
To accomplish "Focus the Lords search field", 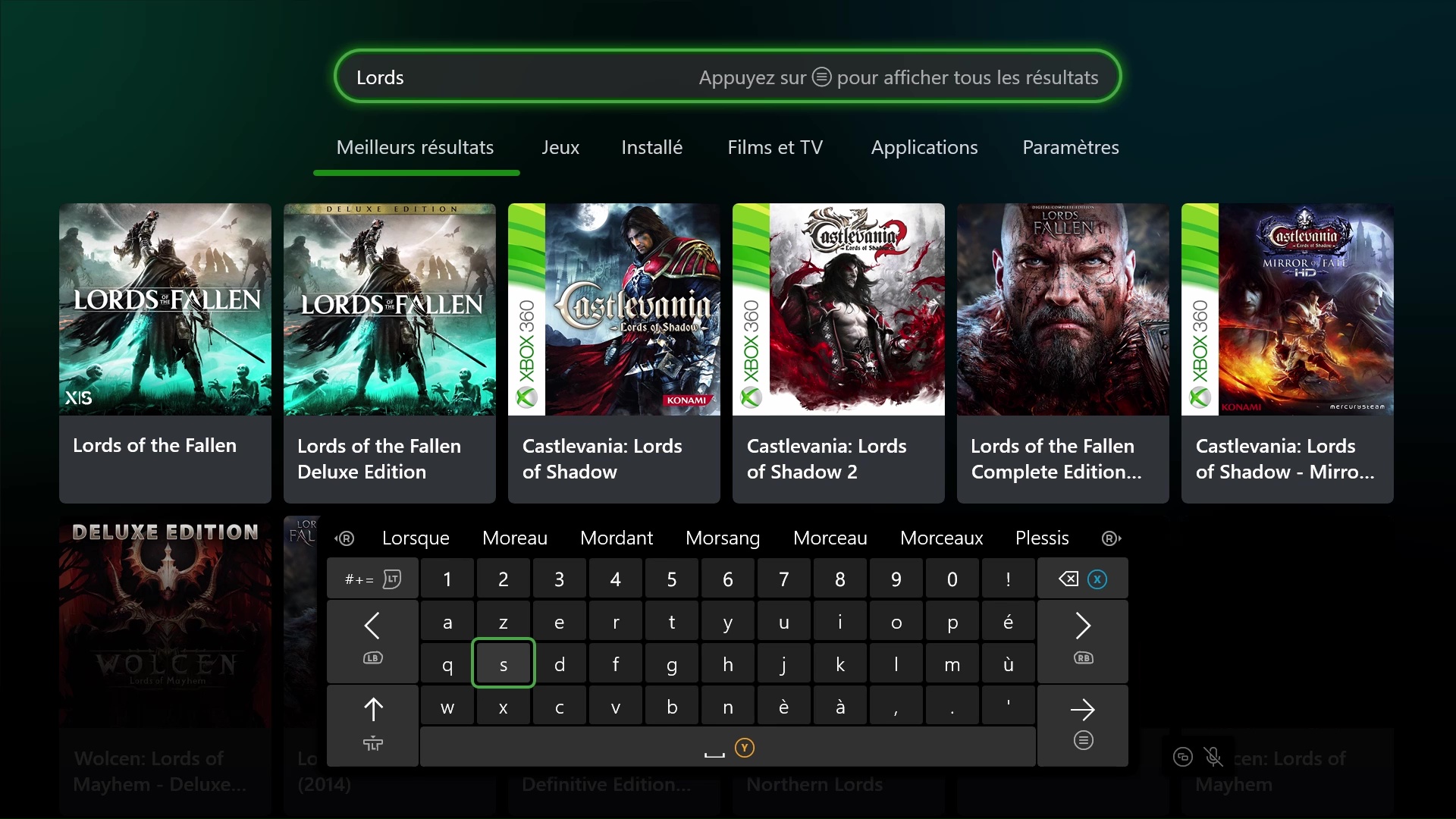I will tap(727, 77).
